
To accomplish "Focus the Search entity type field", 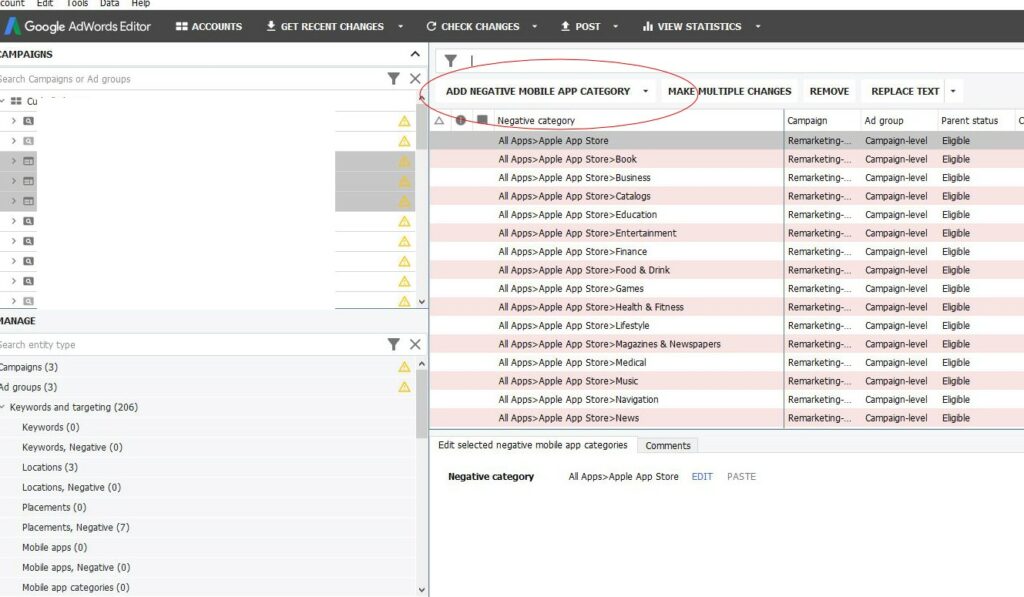I will (x=189, y=345).
